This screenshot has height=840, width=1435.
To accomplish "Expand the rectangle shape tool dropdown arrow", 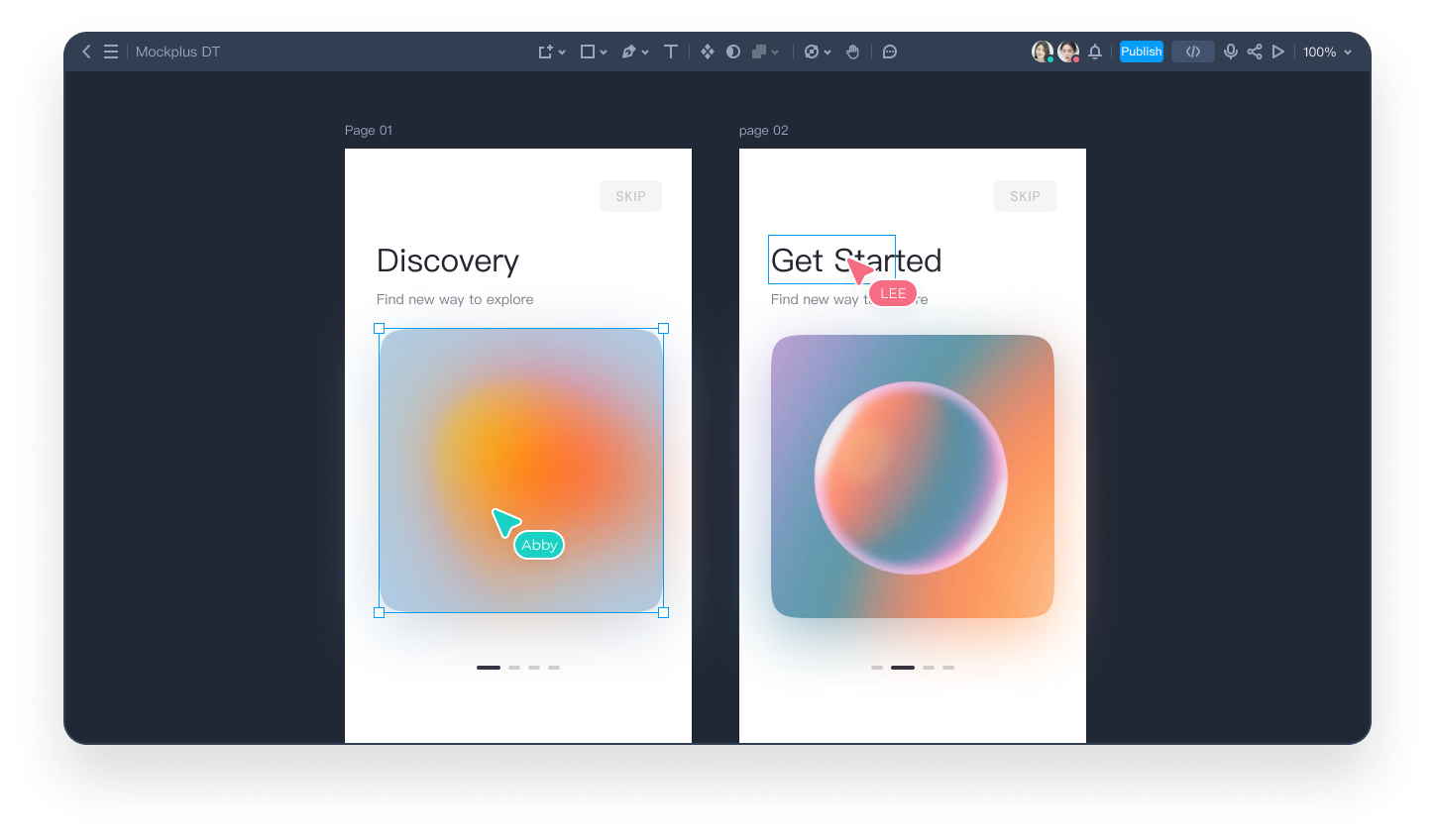I will tap(604, 52).
